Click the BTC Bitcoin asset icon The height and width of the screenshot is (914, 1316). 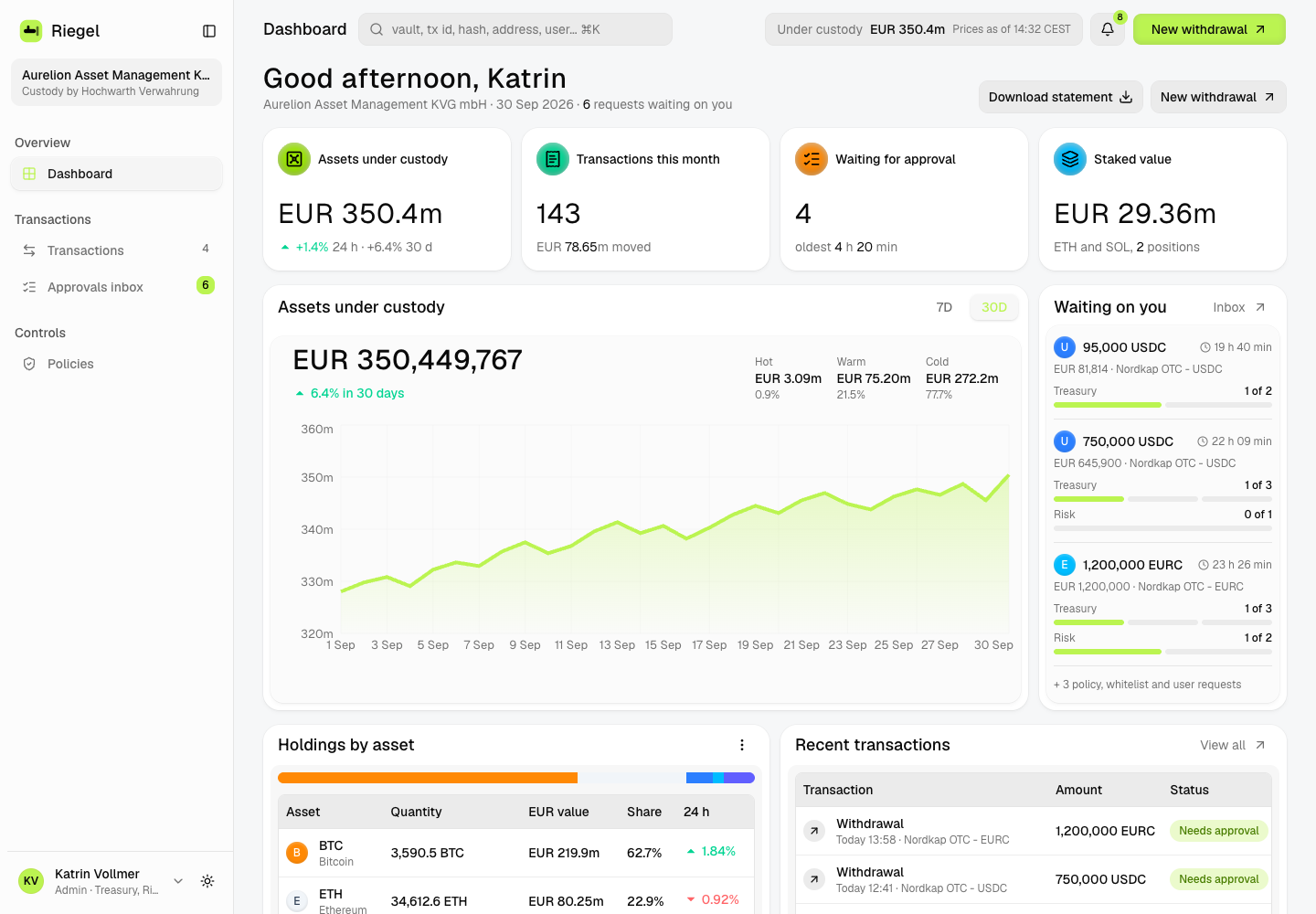point(297,853)
